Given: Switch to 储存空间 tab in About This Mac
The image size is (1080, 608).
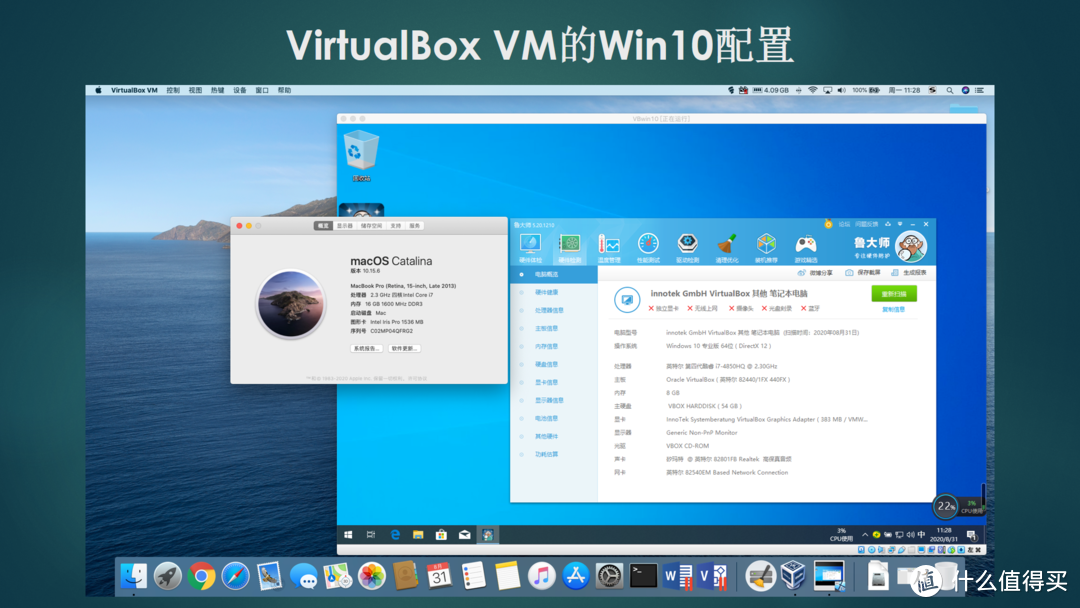Looking at the screenshot, I should coord(371,226).
